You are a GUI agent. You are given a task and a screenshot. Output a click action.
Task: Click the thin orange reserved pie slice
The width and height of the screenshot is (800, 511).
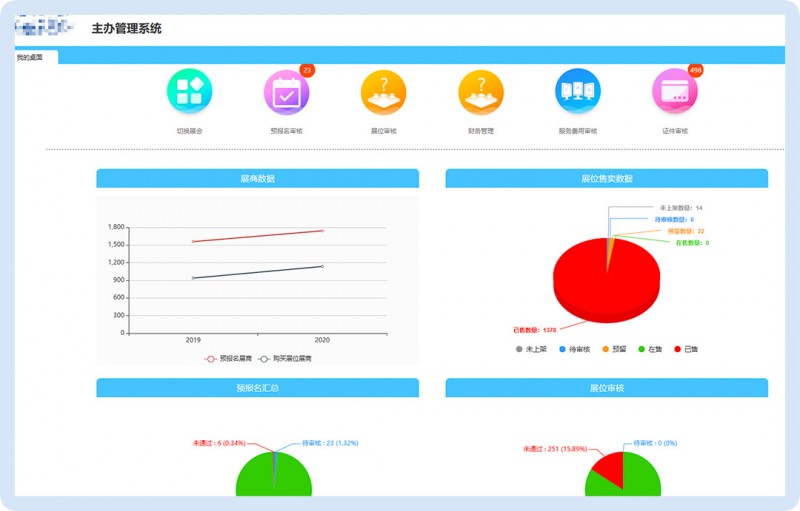coord(610,250)
